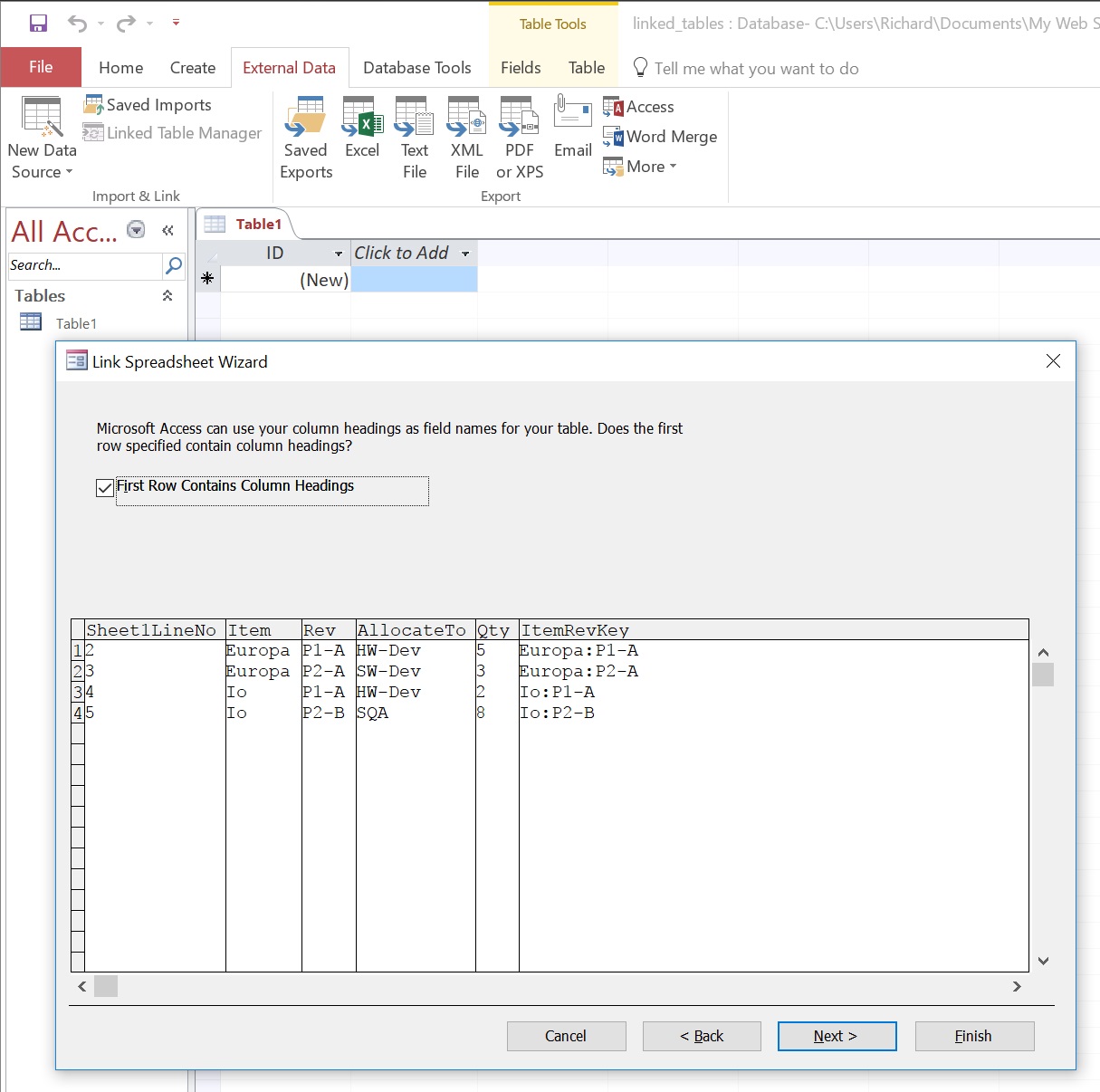Export to Access database
The width and height of the screenshot is (1100, 1092).
tap(639, 107)
